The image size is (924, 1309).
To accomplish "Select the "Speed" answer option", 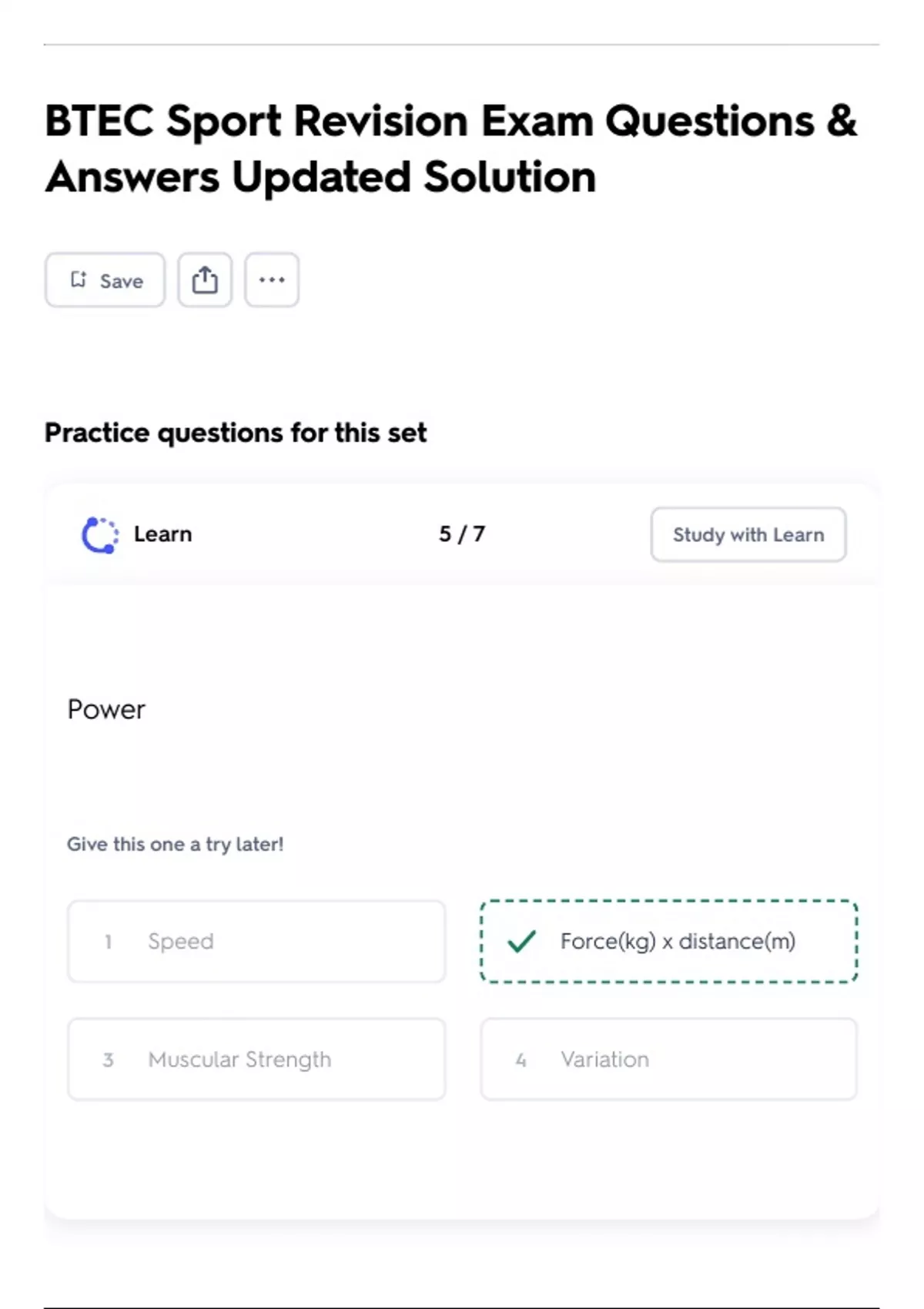I will [256, 941].
